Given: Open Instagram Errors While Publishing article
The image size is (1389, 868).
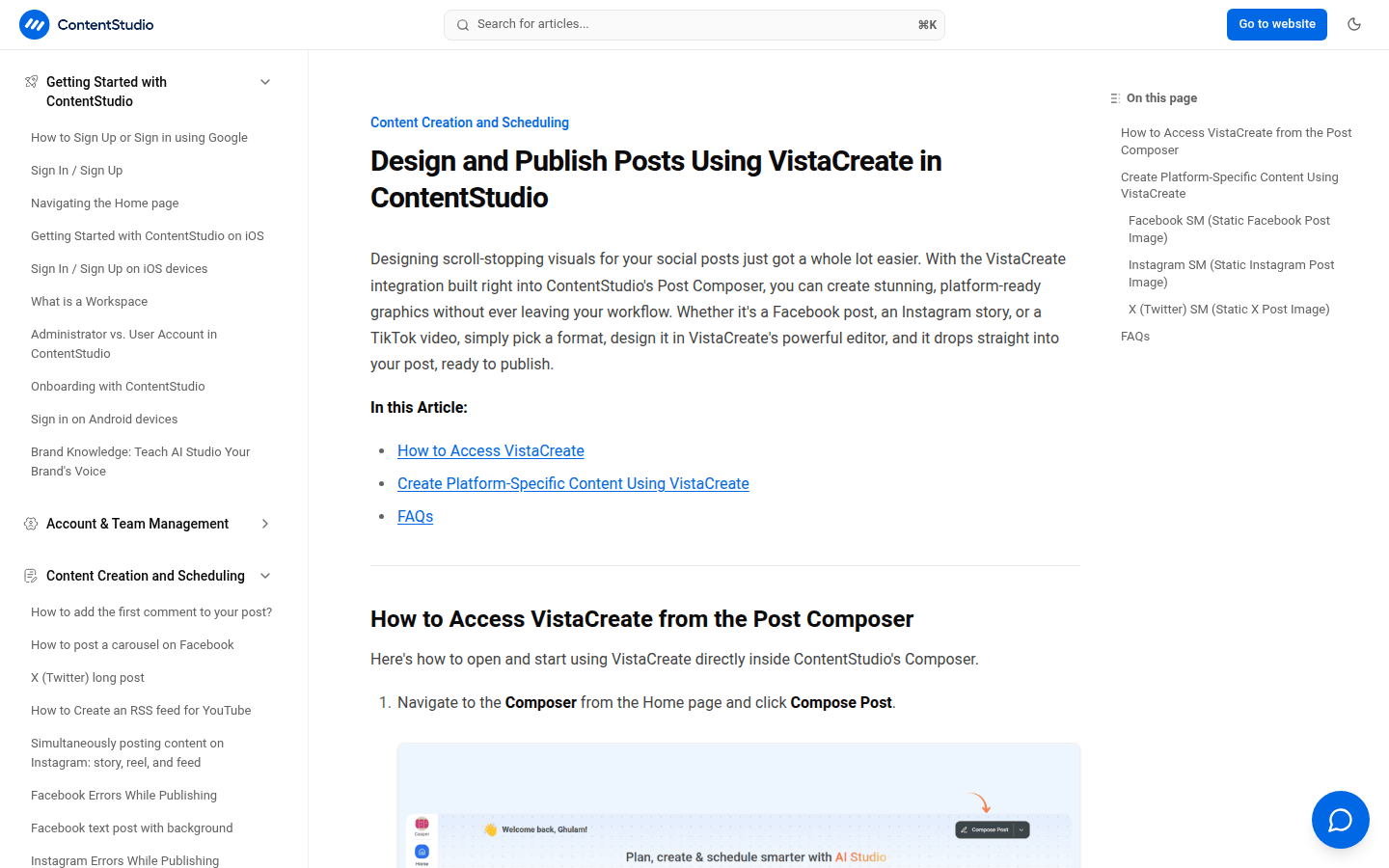Looking at the screenshot, I should click(x=125, y=860).
